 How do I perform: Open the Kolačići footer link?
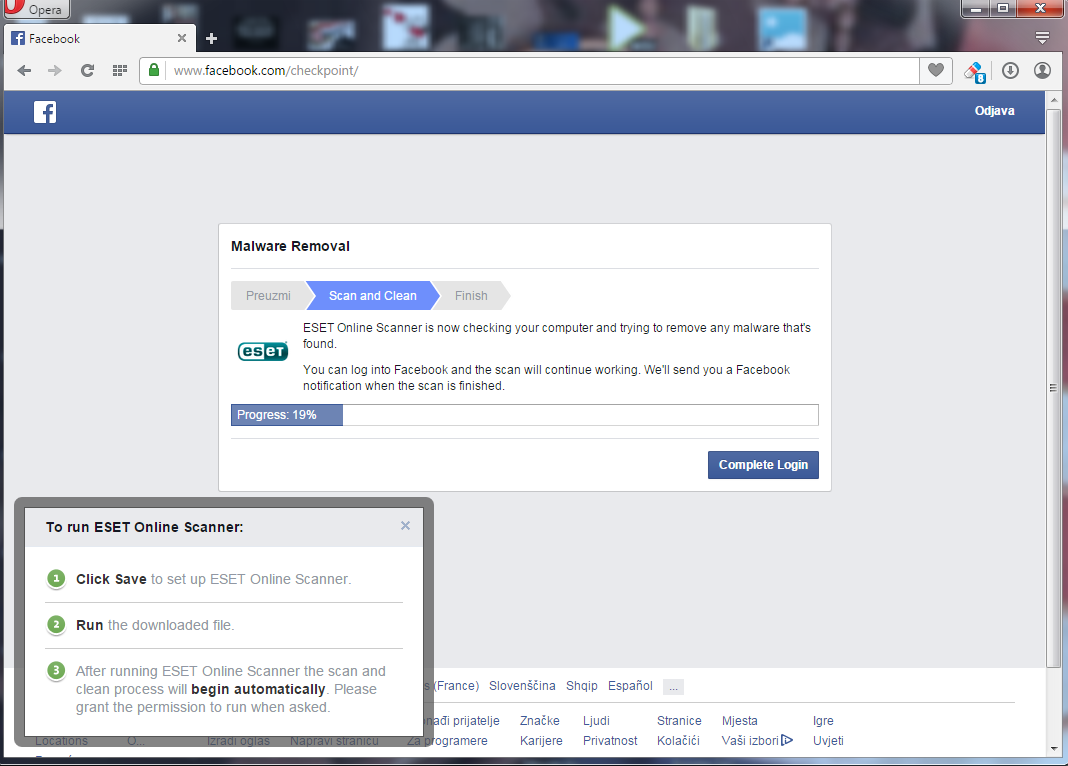pyautogui.click(x=678, y=740)
